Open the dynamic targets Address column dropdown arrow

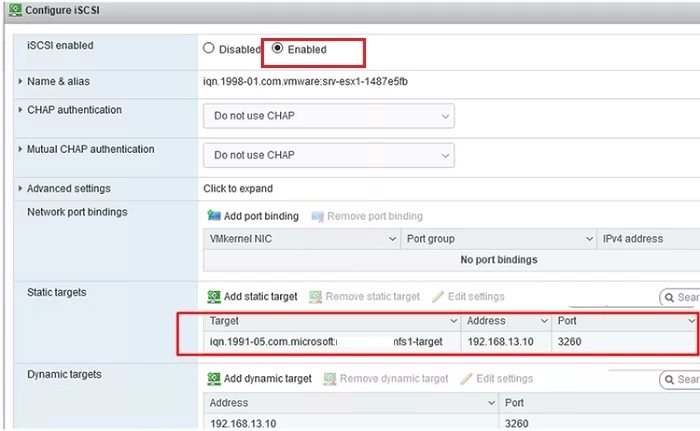click(492, 403)
